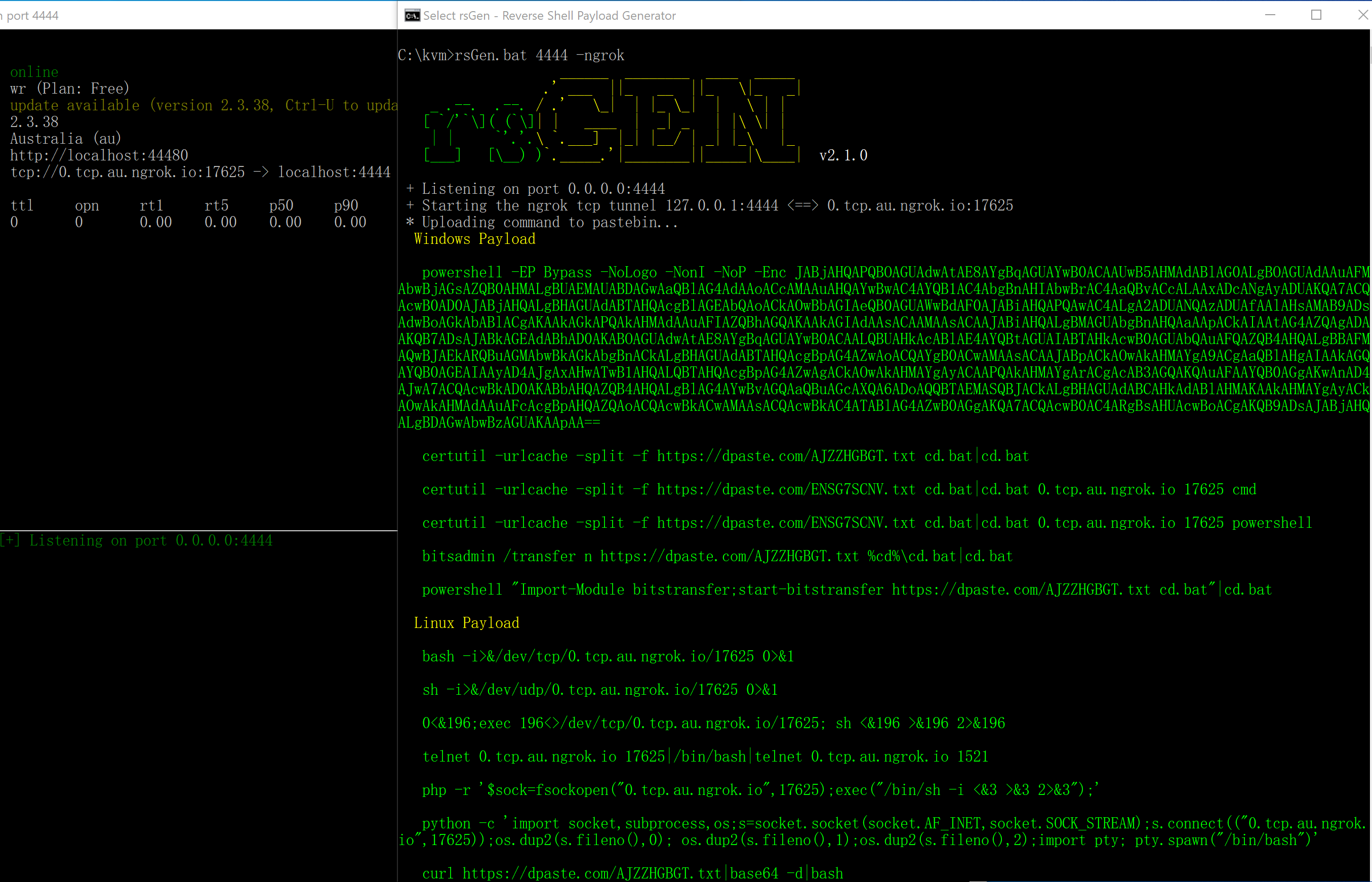Click the 'rsGen.bat 4444 -ngrok' command line
Viewport: 1372px width, 882px height.
click(x=539, y=55)
